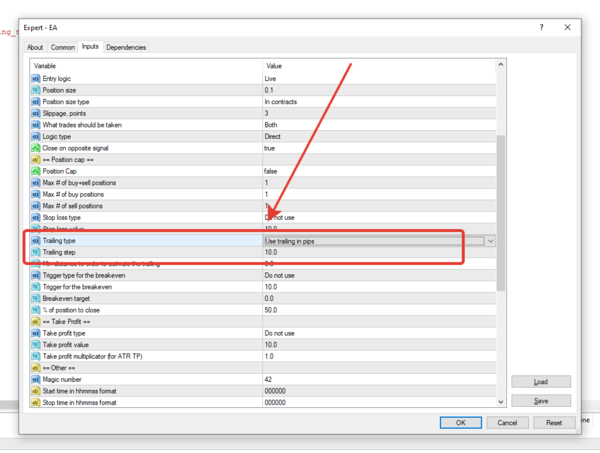Viewport: 600px width, 453px height.
Task: Click the scrollbar down arrow
Action: point(501,402)
